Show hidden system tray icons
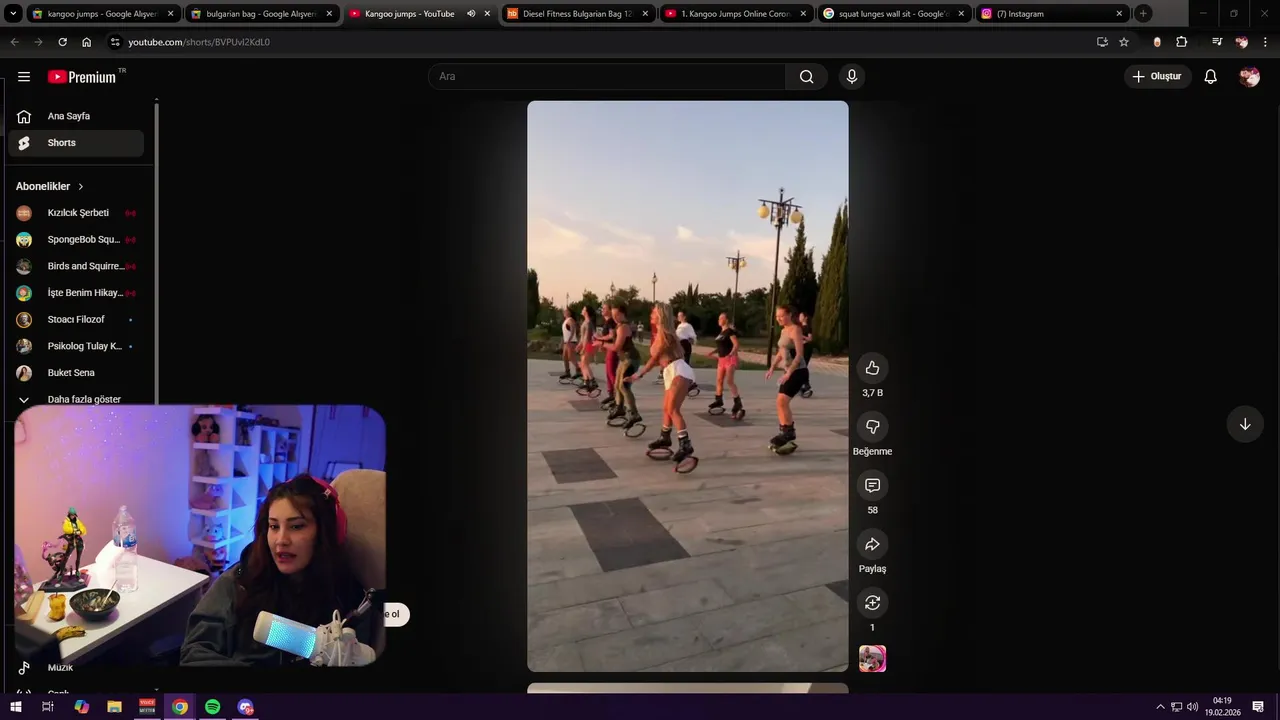1280x720 pixels. tap(1160, 707)
